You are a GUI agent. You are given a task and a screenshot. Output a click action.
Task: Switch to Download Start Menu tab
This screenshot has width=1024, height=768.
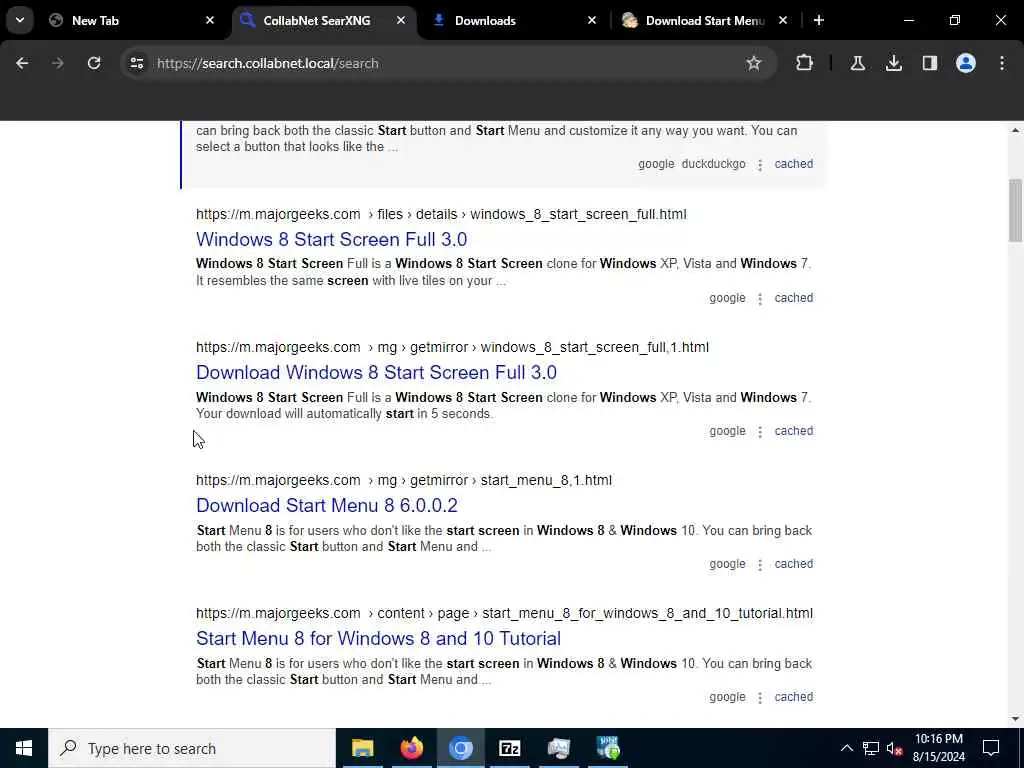(x=705, y=21)
